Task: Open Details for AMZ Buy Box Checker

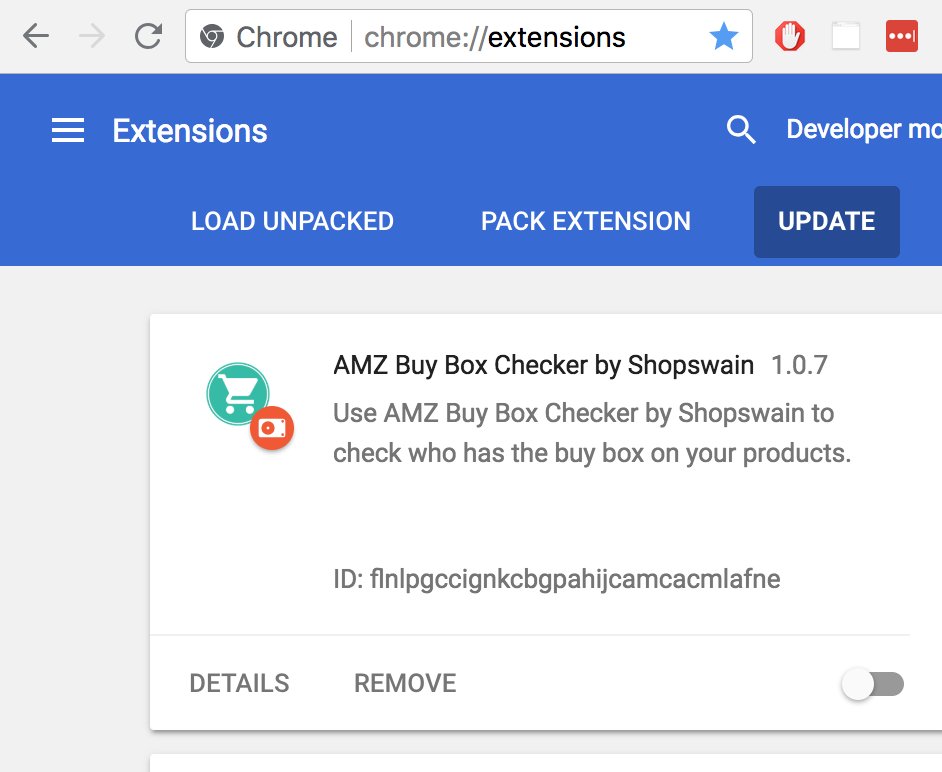Action: [239, 684]
